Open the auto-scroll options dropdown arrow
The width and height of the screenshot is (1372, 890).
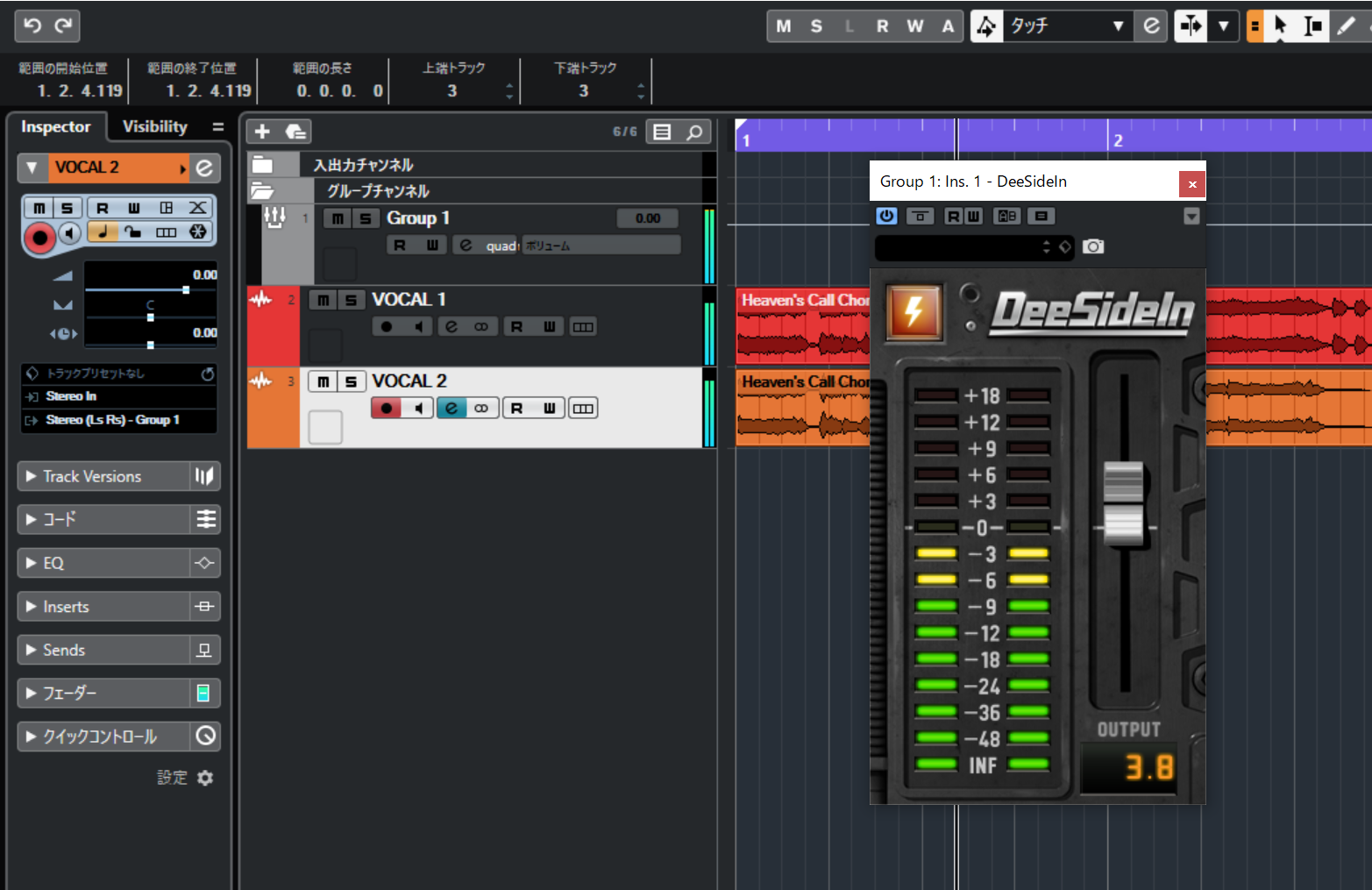tap(1223, 26)
